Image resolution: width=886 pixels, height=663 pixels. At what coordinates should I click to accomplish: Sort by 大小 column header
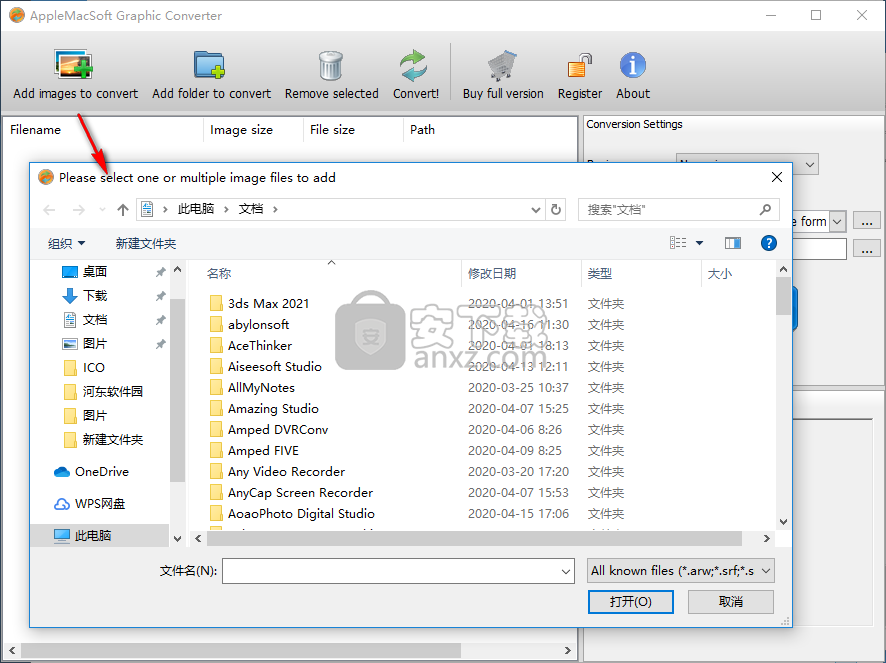pos(719,274)
